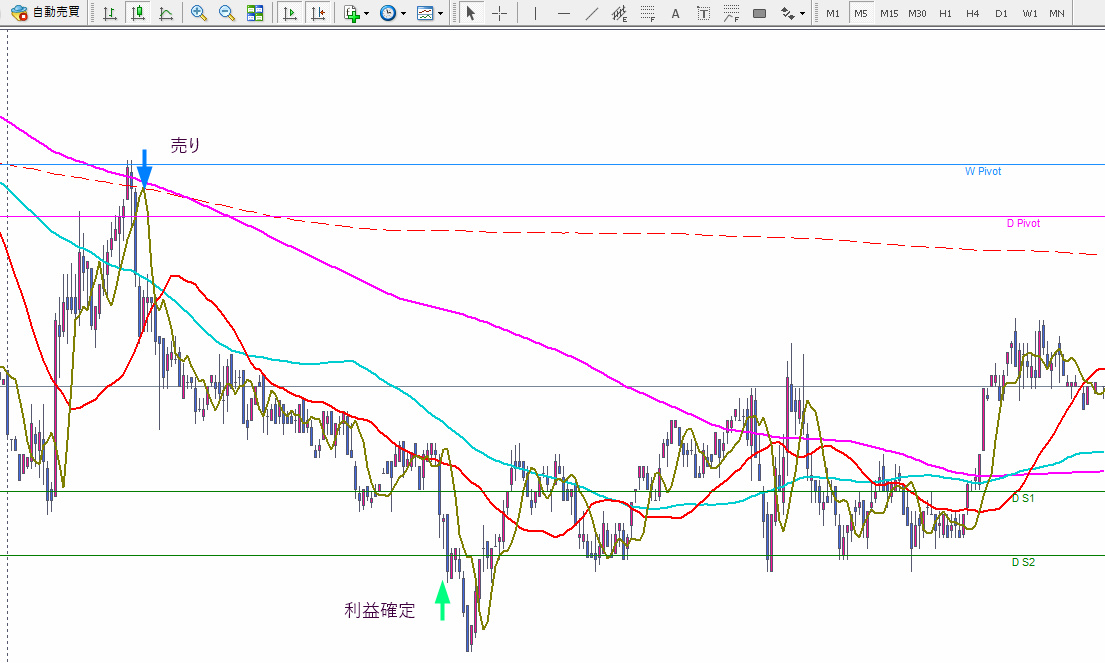The width and height of the screenshot is (1105, 663).
Task: Select the text label tool
Action: 703,13
